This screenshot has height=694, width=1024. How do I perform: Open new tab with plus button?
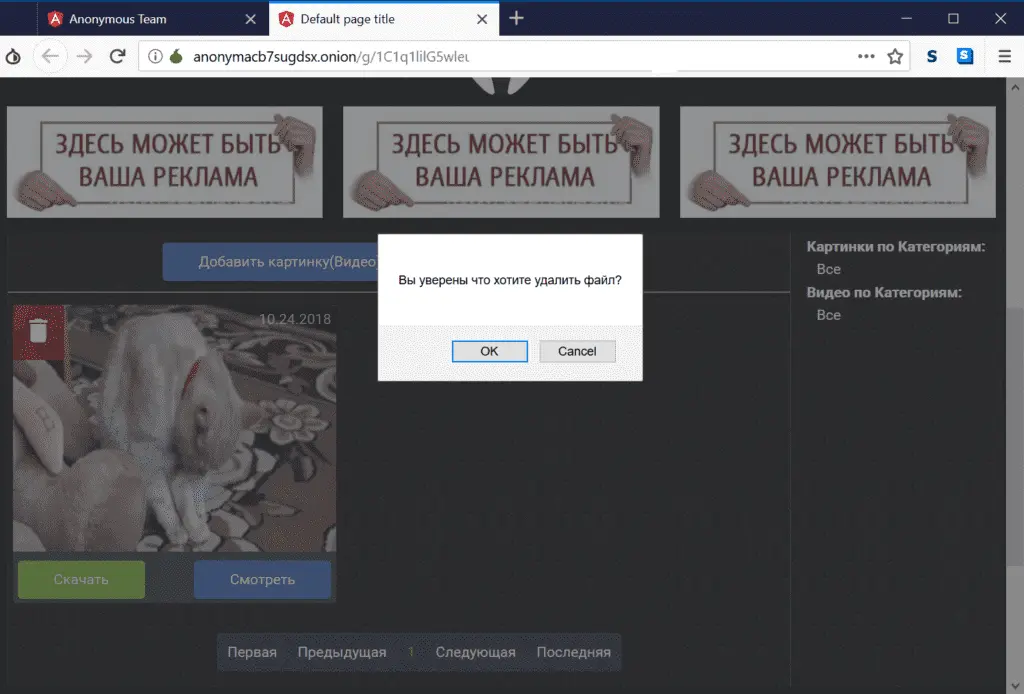(516, 18)
